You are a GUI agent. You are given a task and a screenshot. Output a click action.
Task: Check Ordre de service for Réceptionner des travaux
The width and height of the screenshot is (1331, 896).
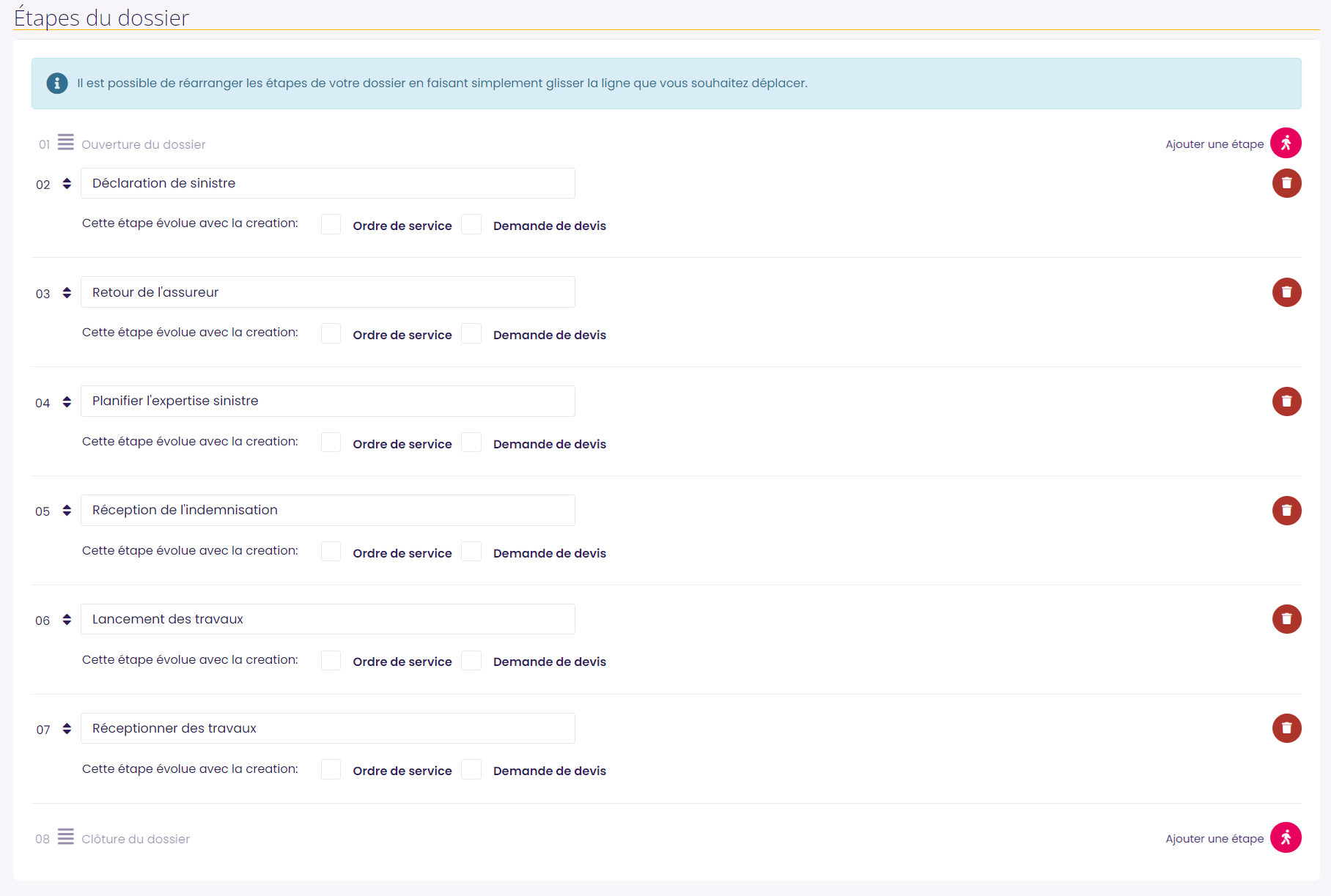331,769
